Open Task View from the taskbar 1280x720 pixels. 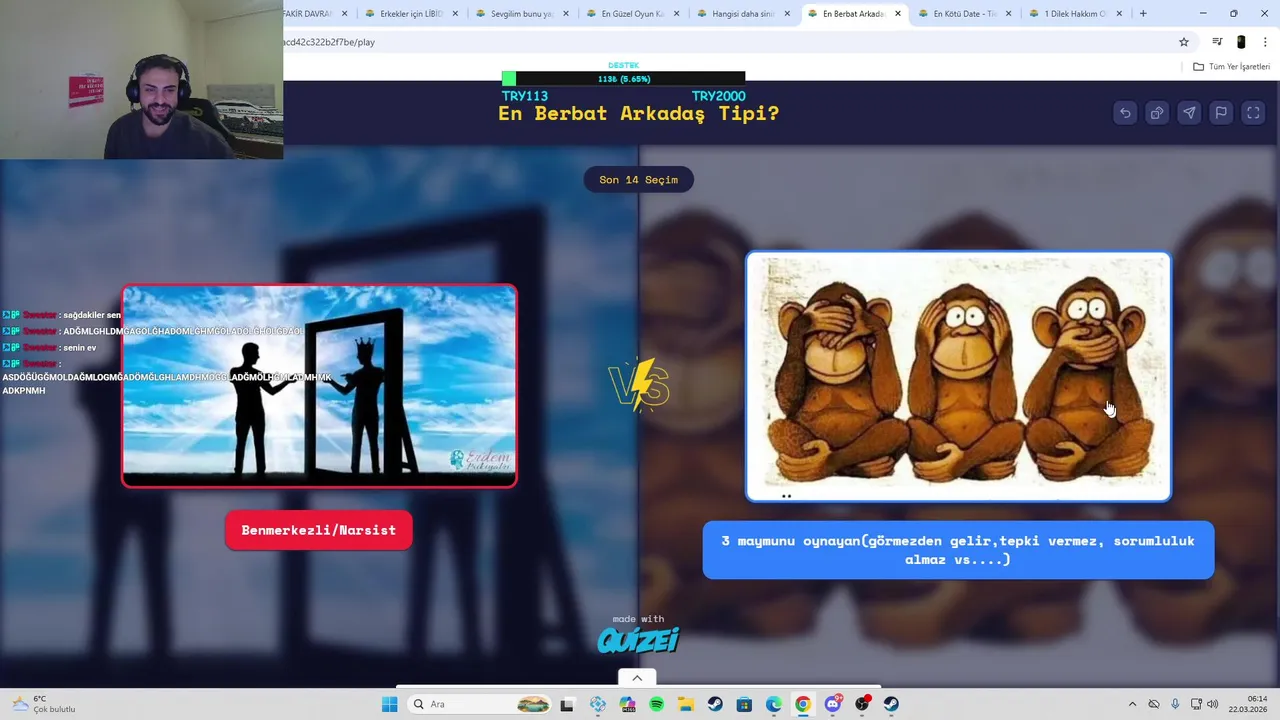click(x=567, y=704)
